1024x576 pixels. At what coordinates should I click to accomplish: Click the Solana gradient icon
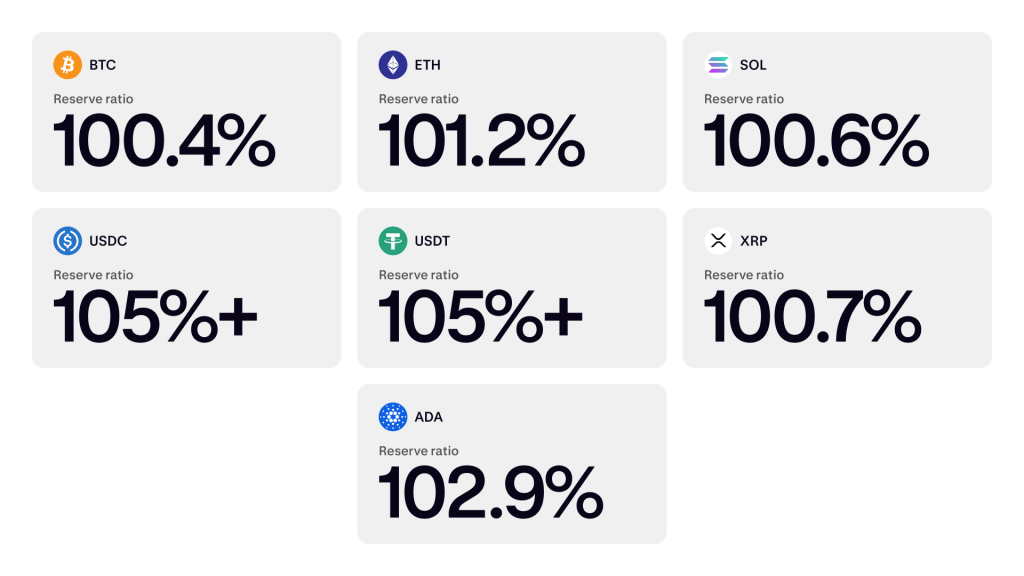point(718,64)
